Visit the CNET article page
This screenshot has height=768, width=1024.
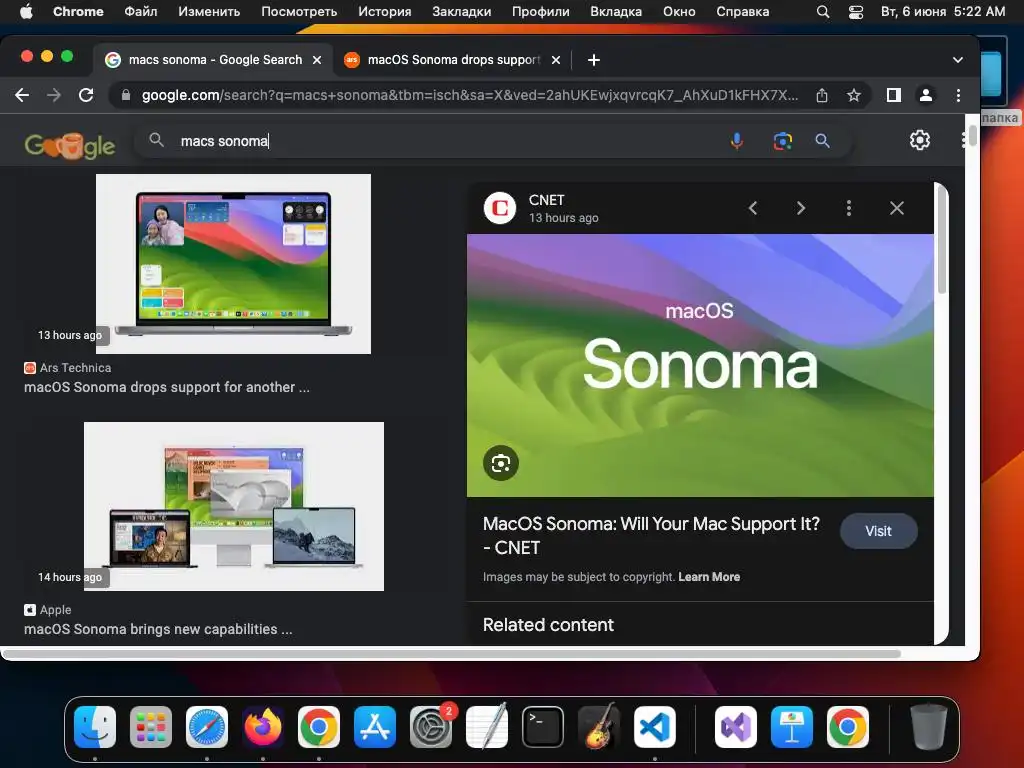click(x=878, y=531)
